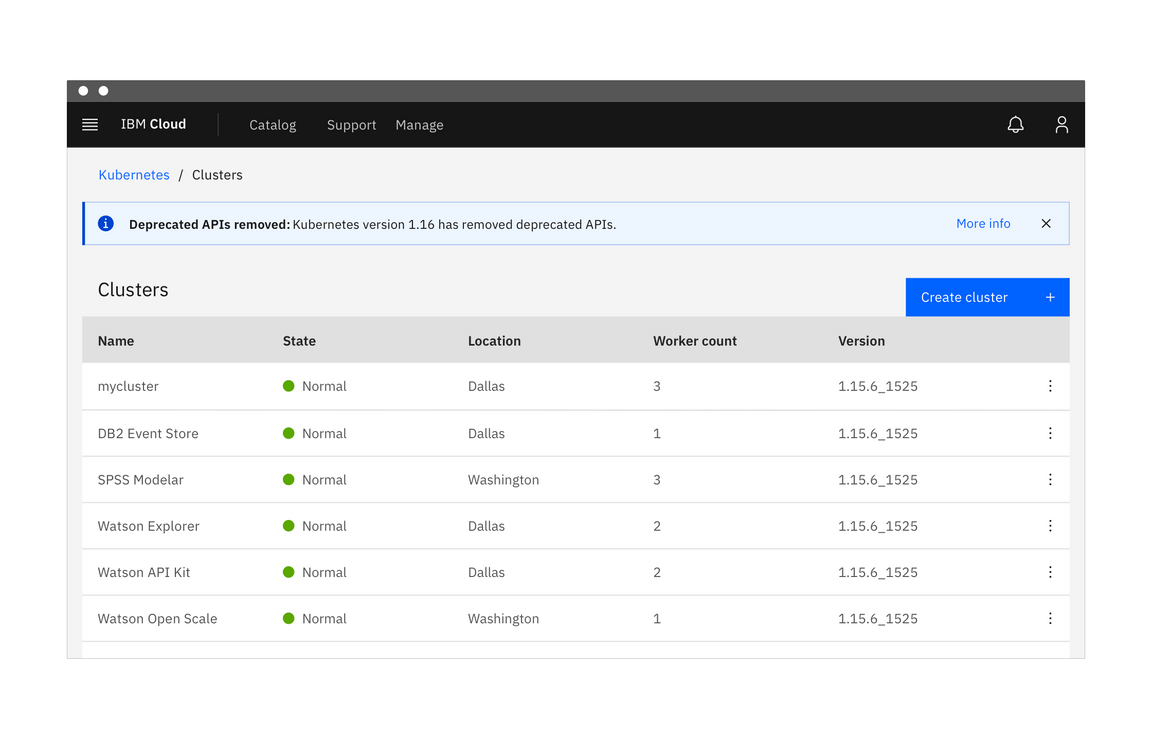Open overflow menu for Watson API Kit
1152x741 pixels.
coord(1050,572)
